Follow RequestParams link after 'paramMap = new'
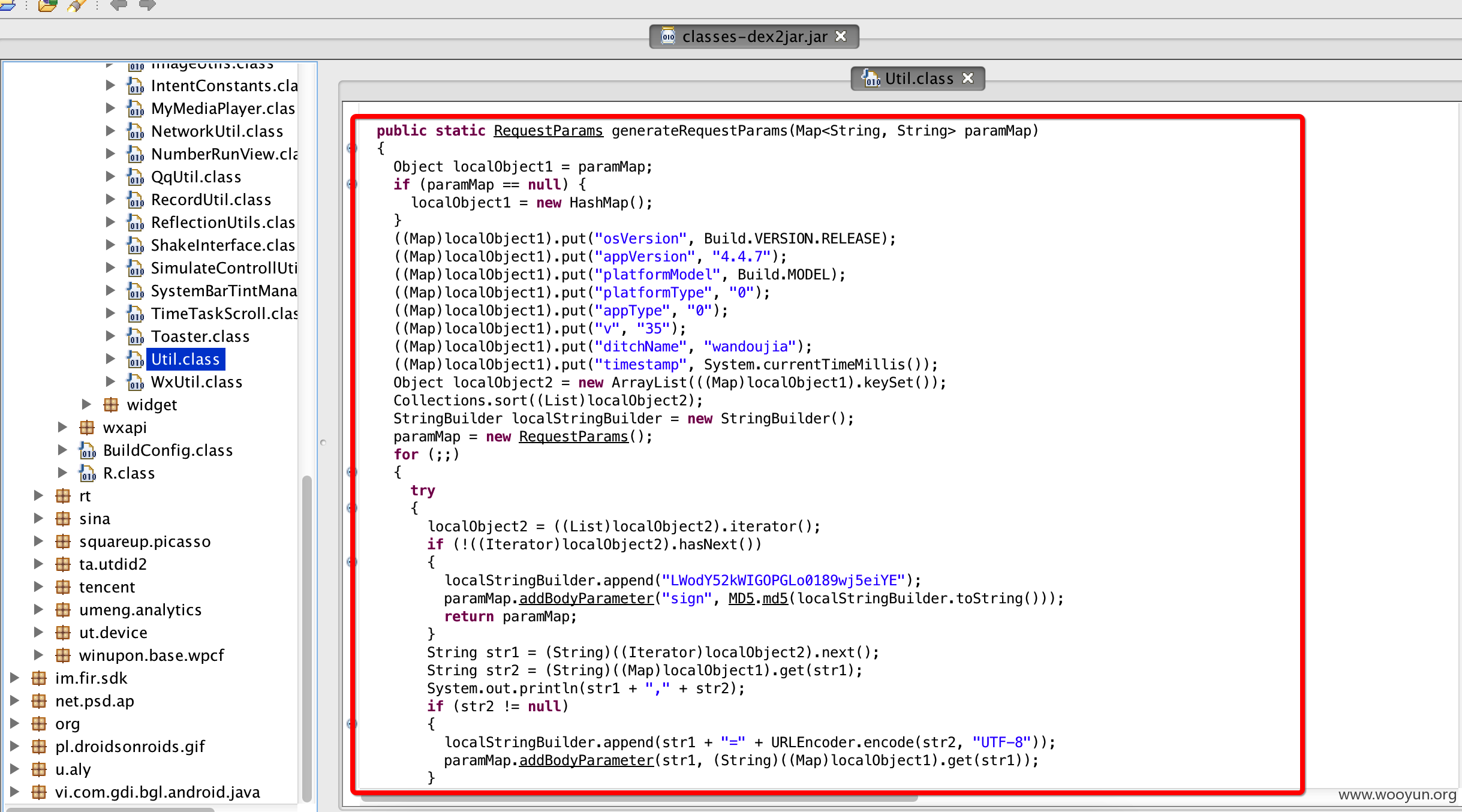This screenshot has width=1462, height=812. tap(573, 437)
